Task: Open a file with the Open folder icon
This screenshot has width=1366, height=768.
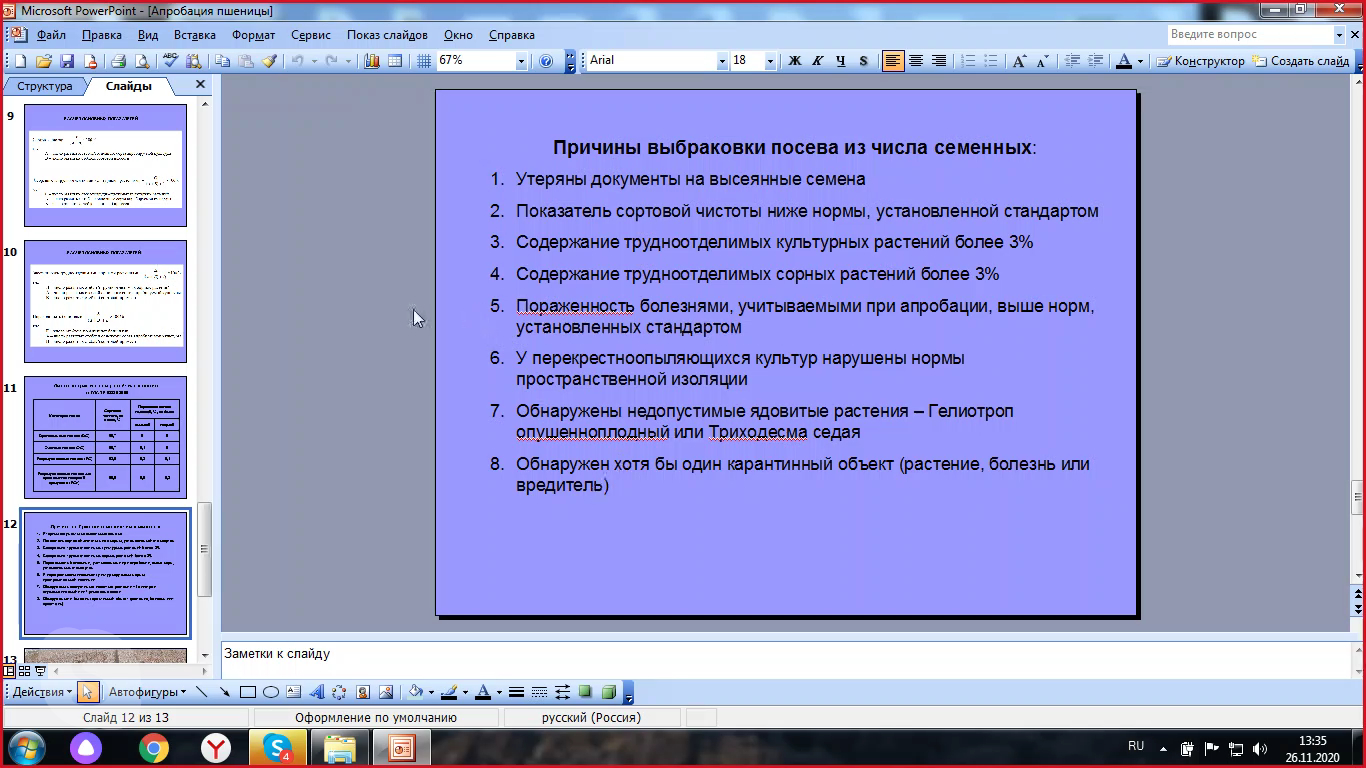Action: (x=45, y=61)
